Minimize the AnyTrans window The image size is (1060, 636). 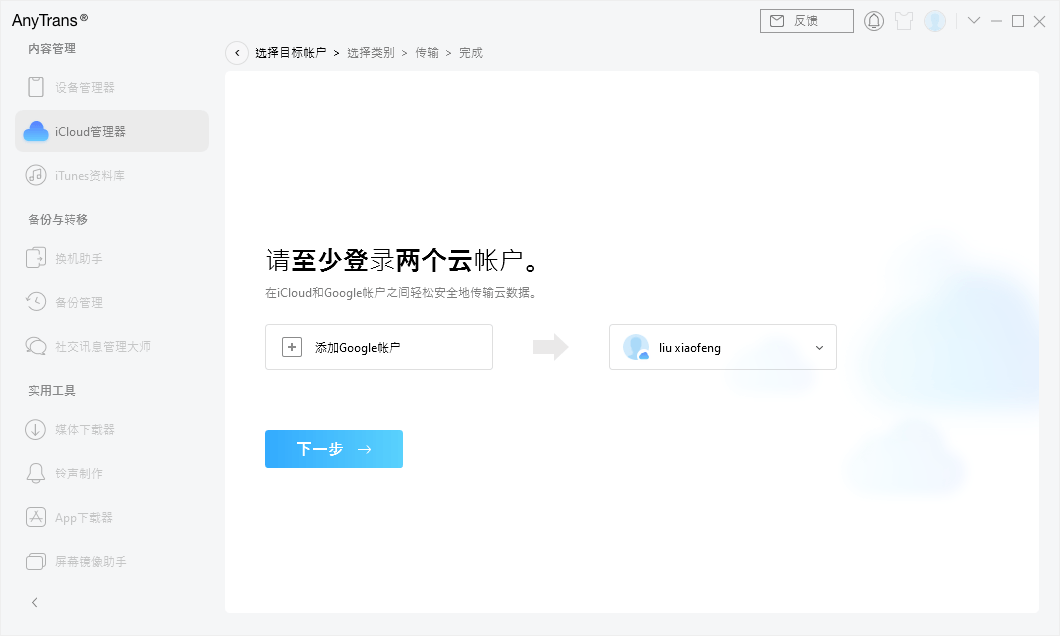pyautogui.click(x=996, y=21)
